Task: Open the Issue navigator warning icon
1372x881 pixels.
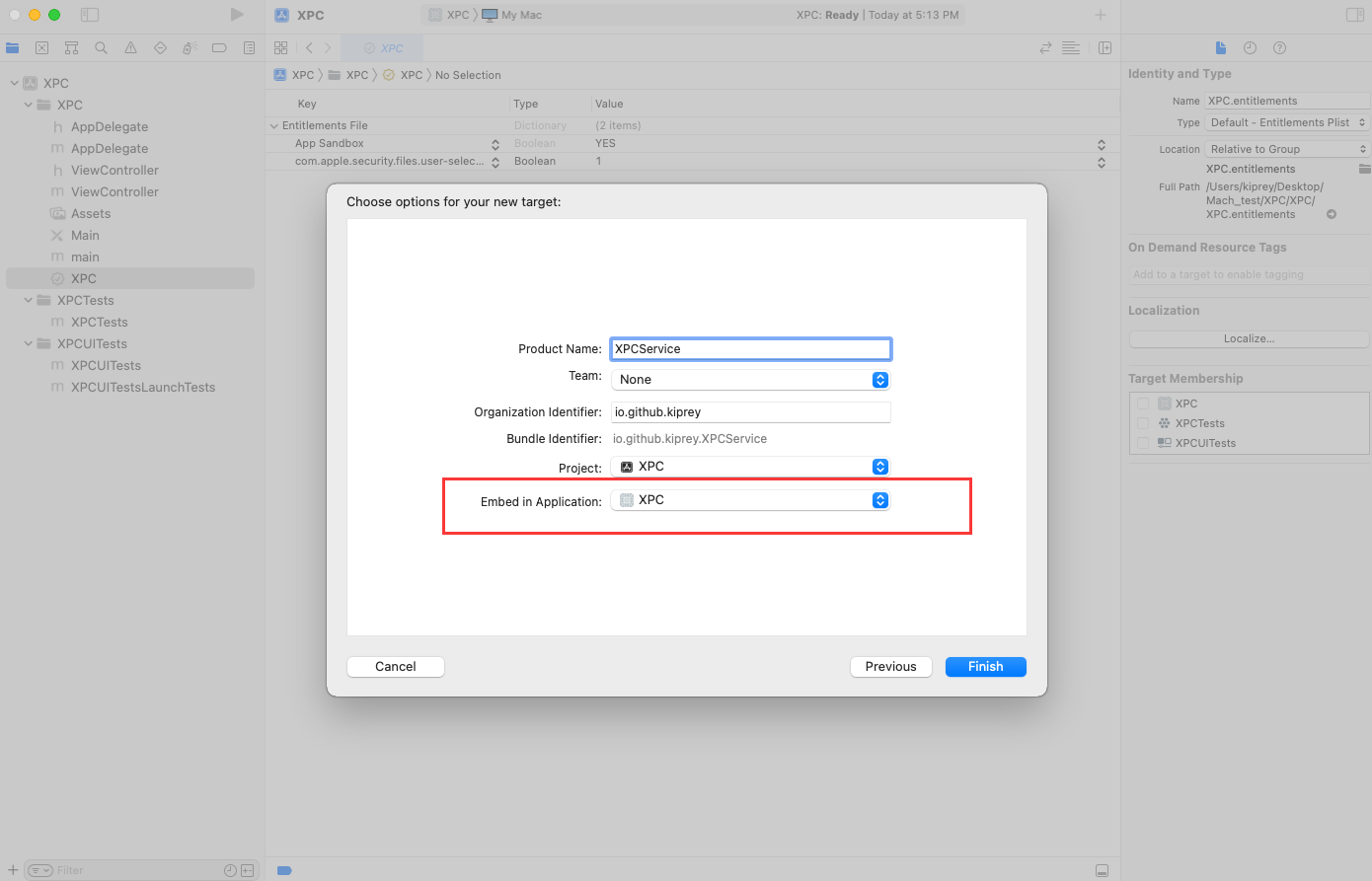Action: [130, 47]
